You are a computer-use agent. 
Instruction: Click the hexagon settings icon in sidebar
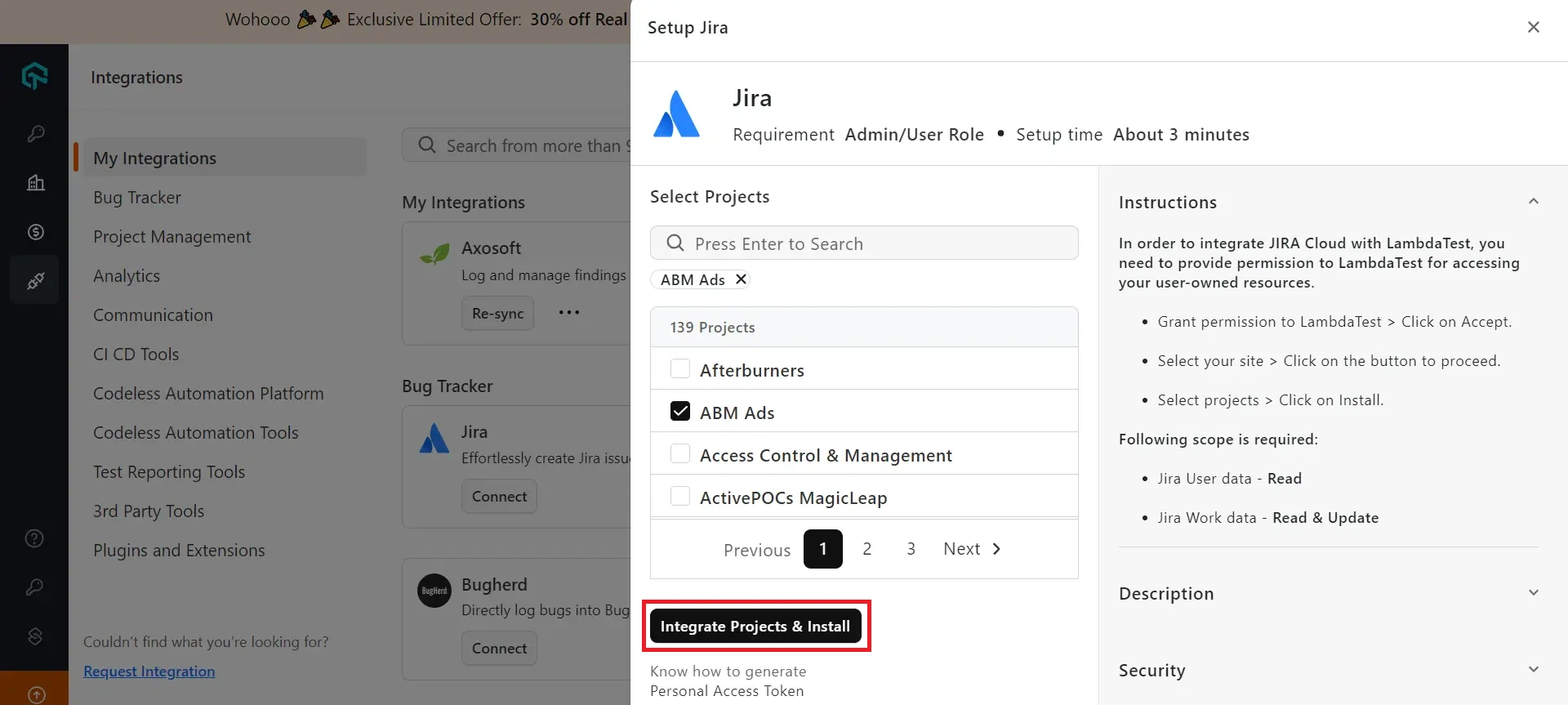[x=34, y=636]
